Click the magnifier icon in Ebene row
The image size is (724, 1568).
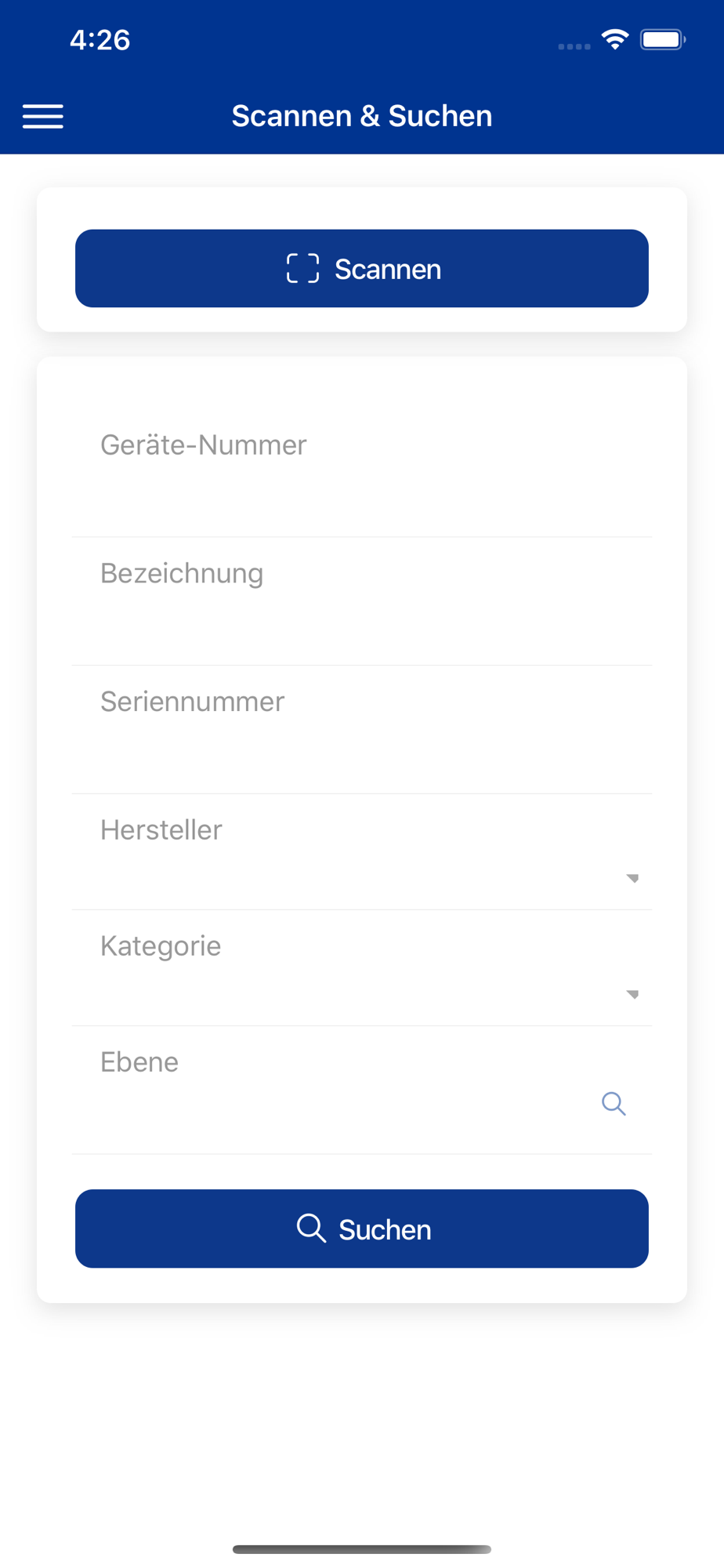(x=614, y=1103)
